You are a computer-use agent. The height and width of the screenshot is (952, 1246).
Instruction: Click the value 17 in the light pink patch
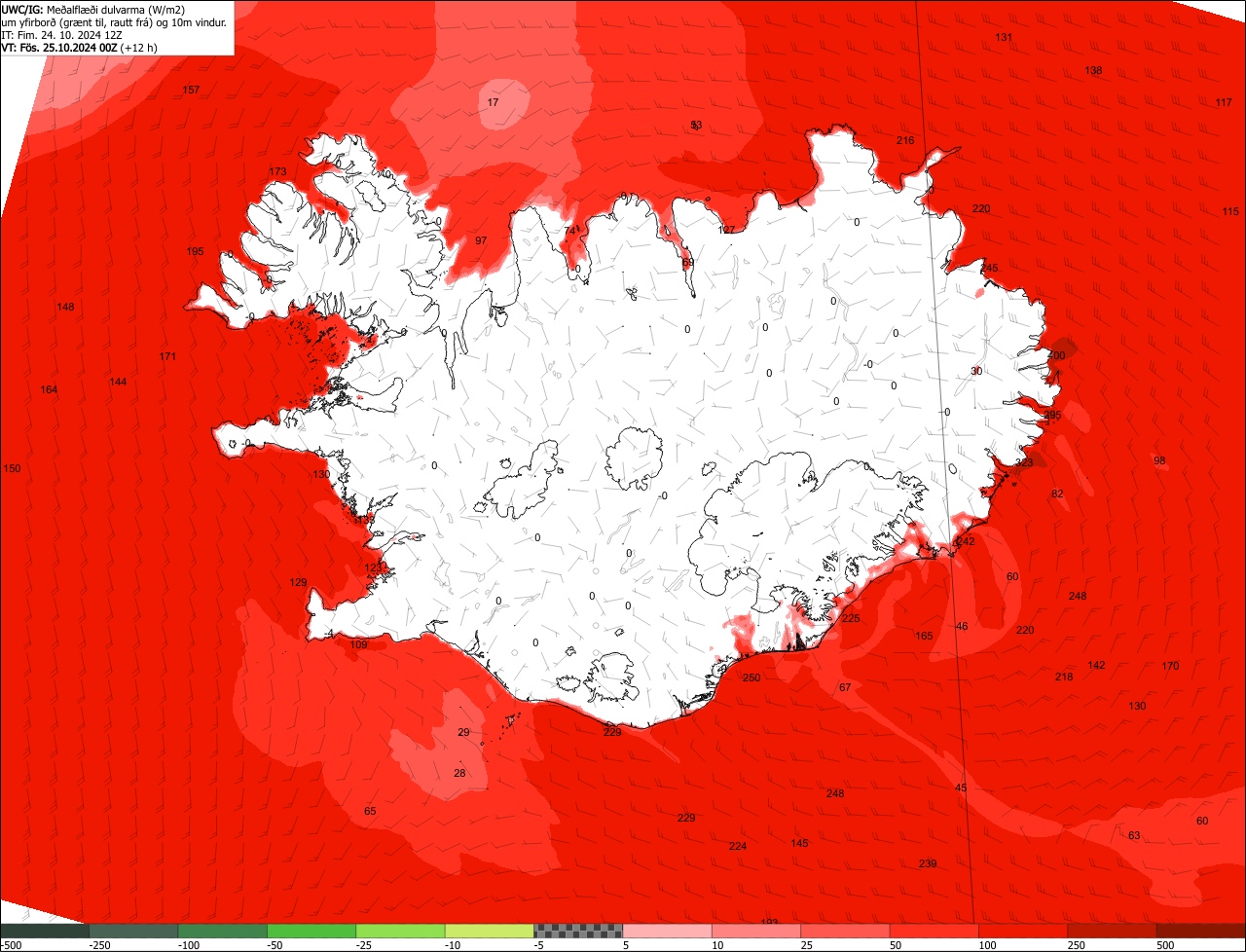pos(493,102)
